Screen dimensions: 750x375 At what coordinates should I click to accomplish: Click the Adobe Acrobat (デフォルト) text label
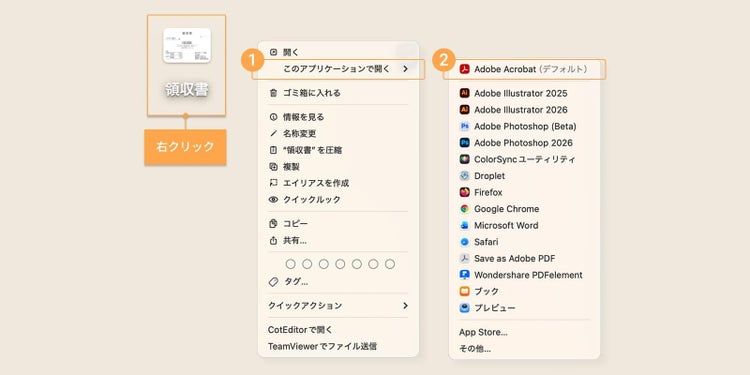coord(530,69)
